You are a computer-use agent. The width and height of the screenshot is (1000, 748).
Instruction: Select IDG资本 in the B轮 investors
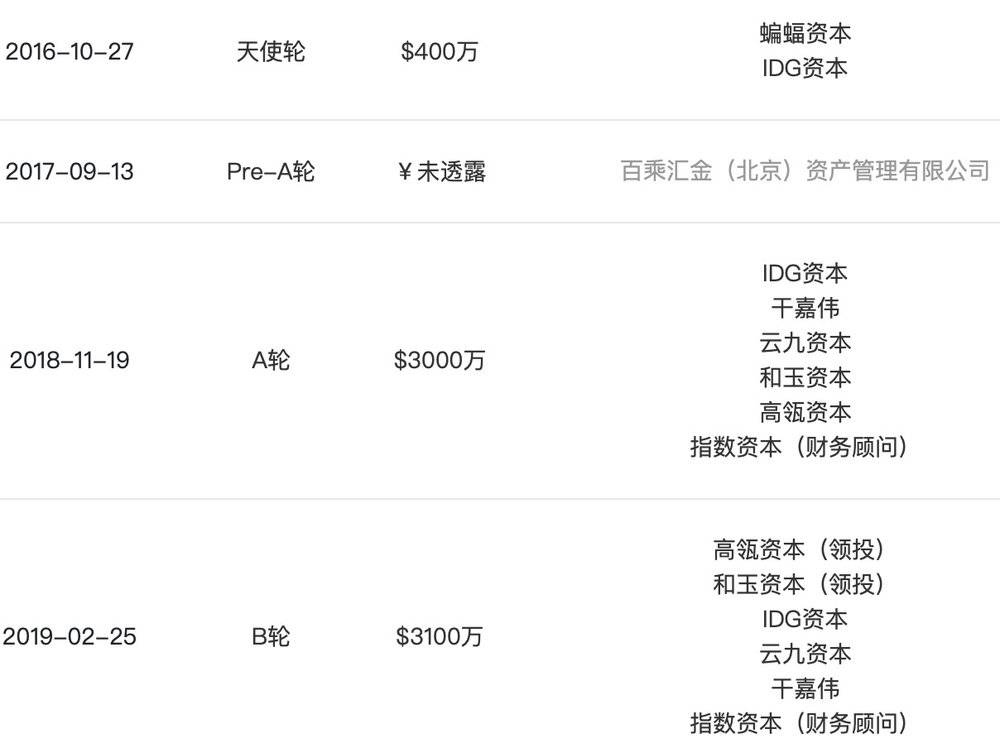click(x=805, y=619)
